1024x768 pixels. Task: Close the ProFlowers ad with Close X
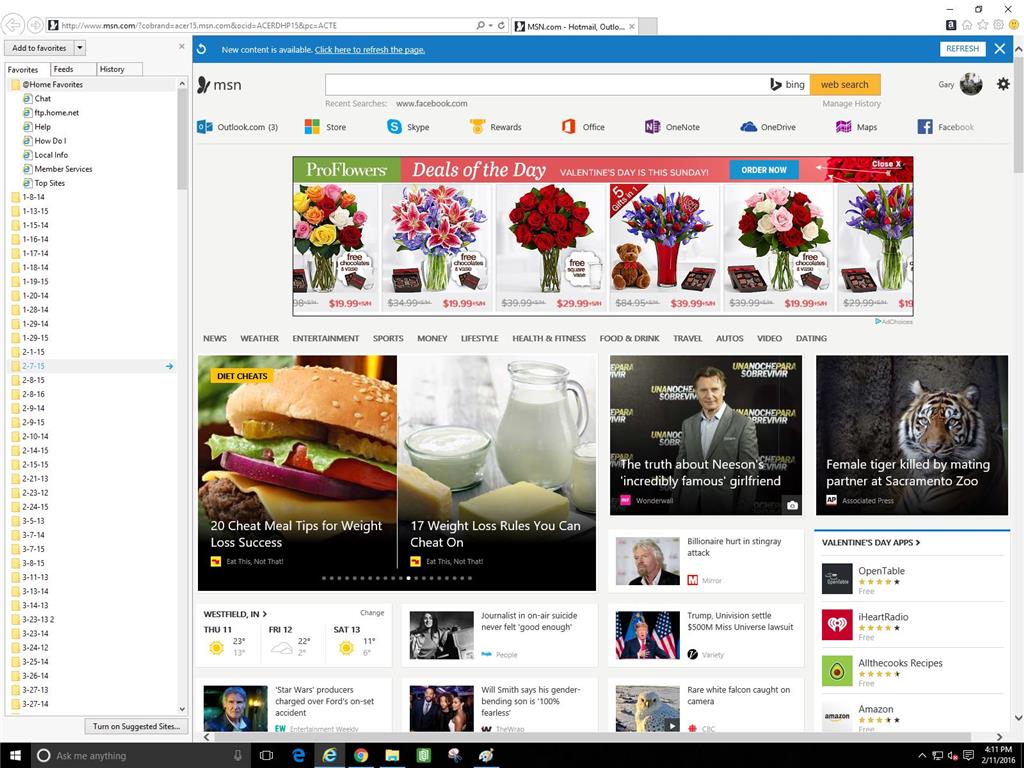[x=886, y=164]
